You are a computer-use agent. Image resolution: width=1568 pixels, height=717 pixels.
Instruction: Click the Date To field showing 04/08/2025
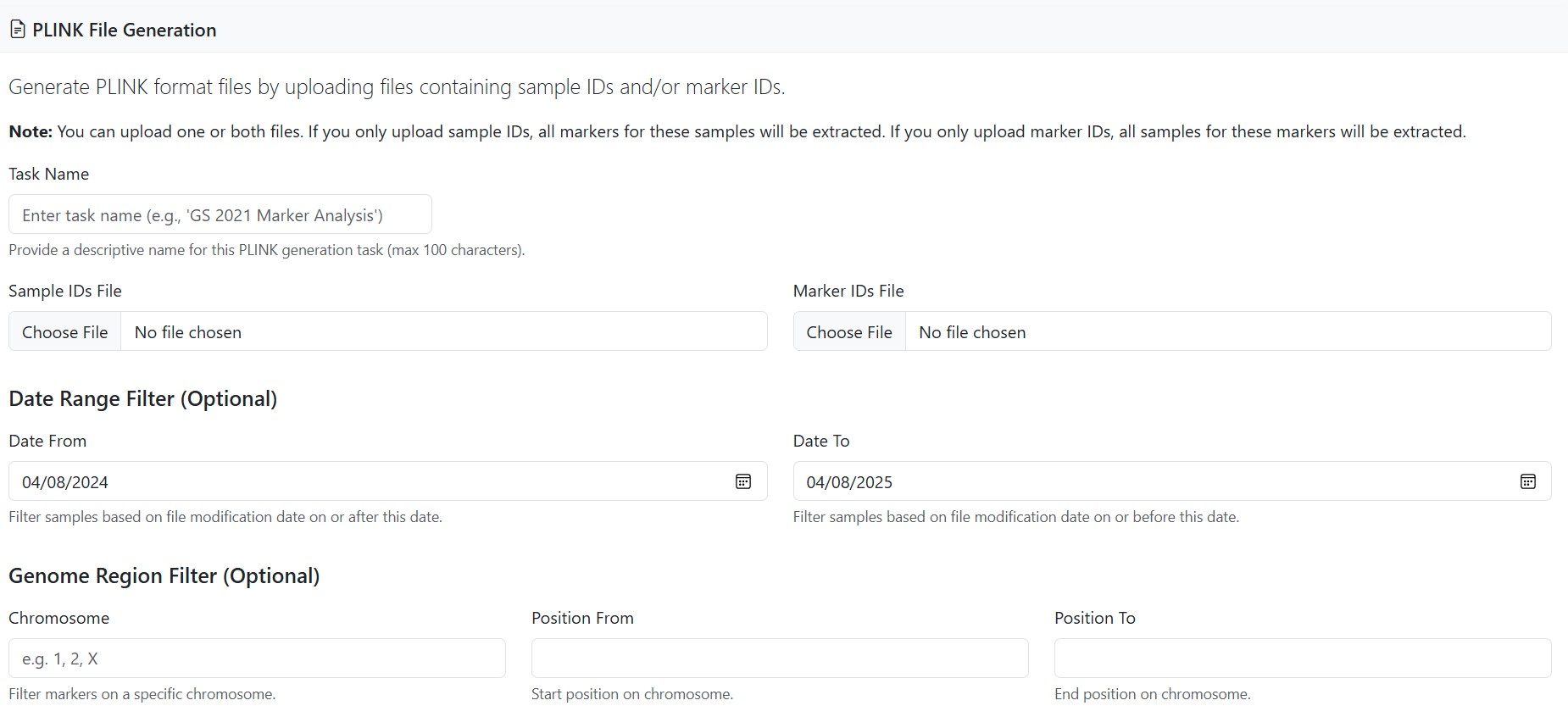point(1172,481)
